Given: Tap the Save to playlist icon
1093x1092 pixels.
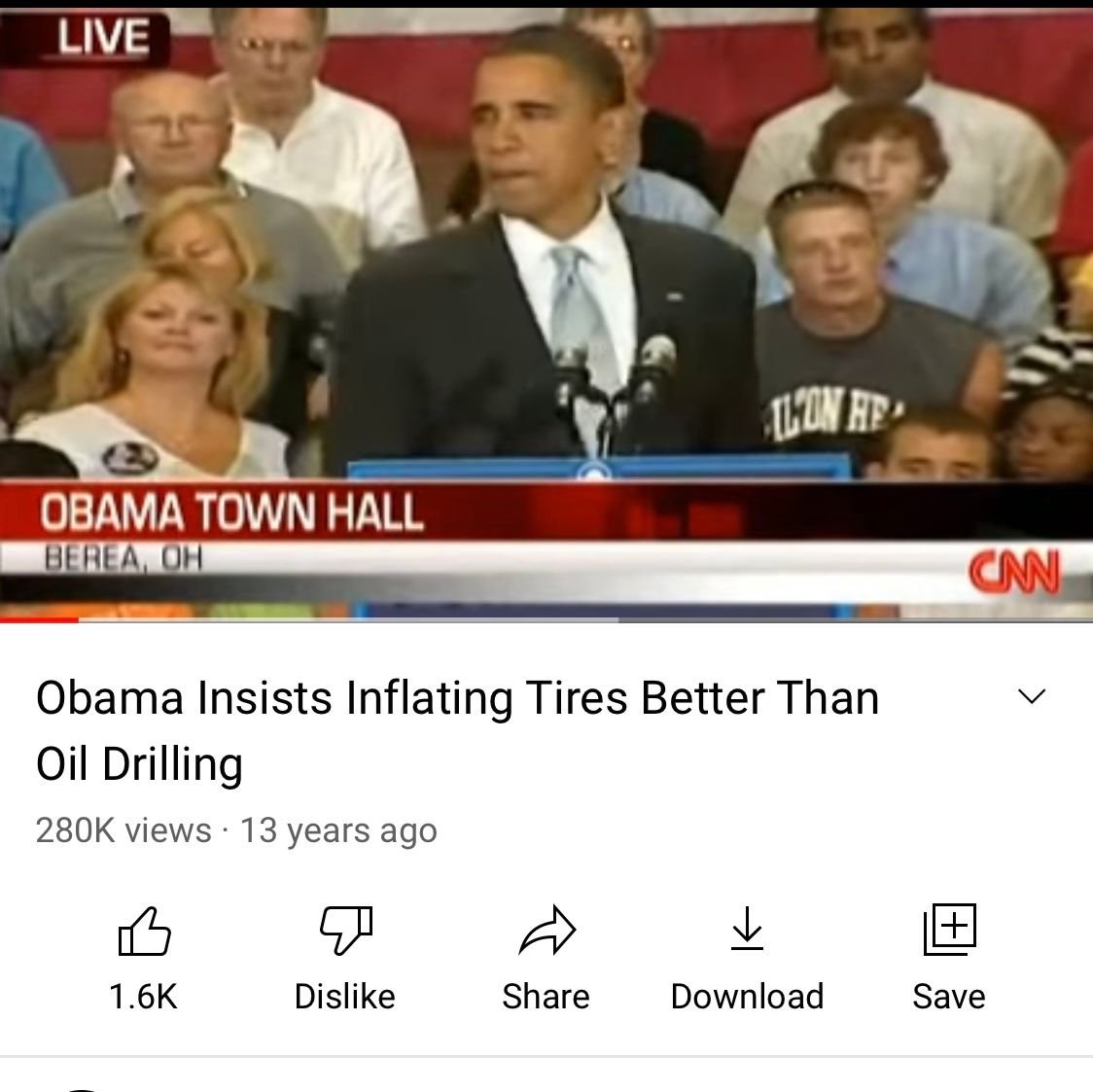Looking at the screenshot, I should (949, 930).
